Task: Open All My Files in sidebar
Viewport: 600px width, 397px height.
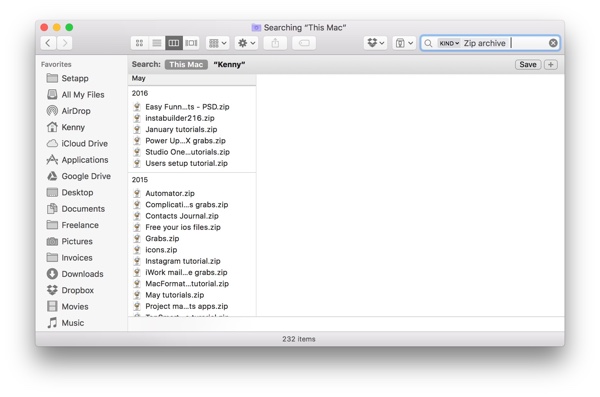Action: 75,95
